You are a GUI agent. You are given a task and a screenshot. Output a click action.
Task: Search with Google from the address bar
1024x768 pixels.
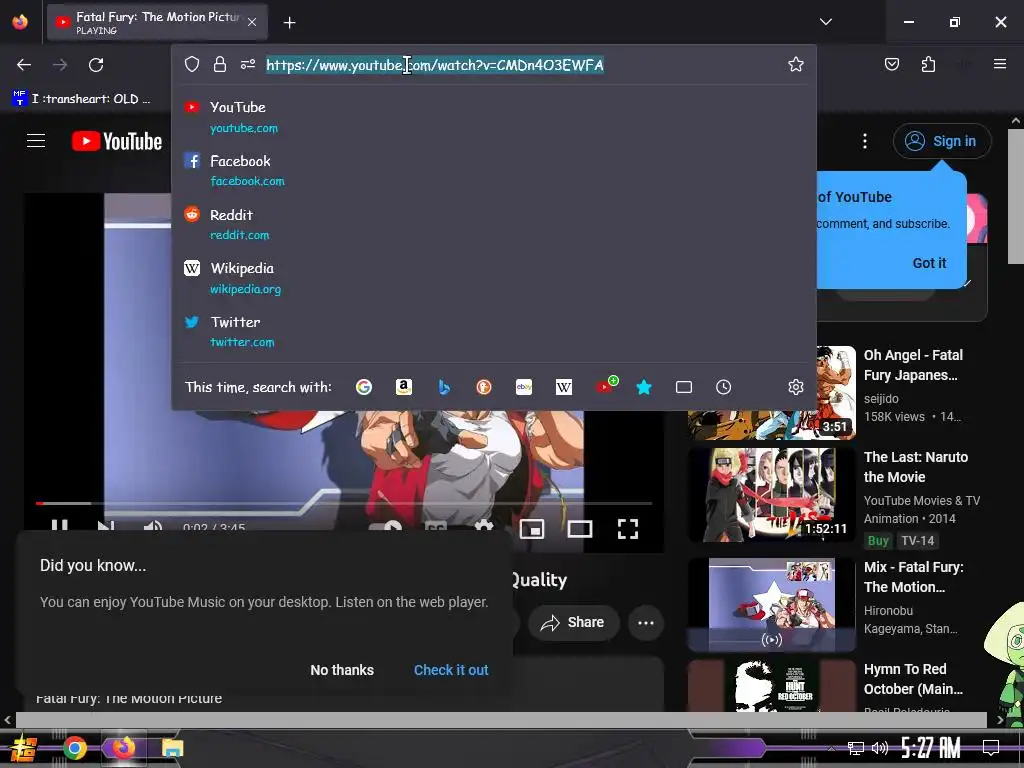pyautogui.click(x=364, y=387)
